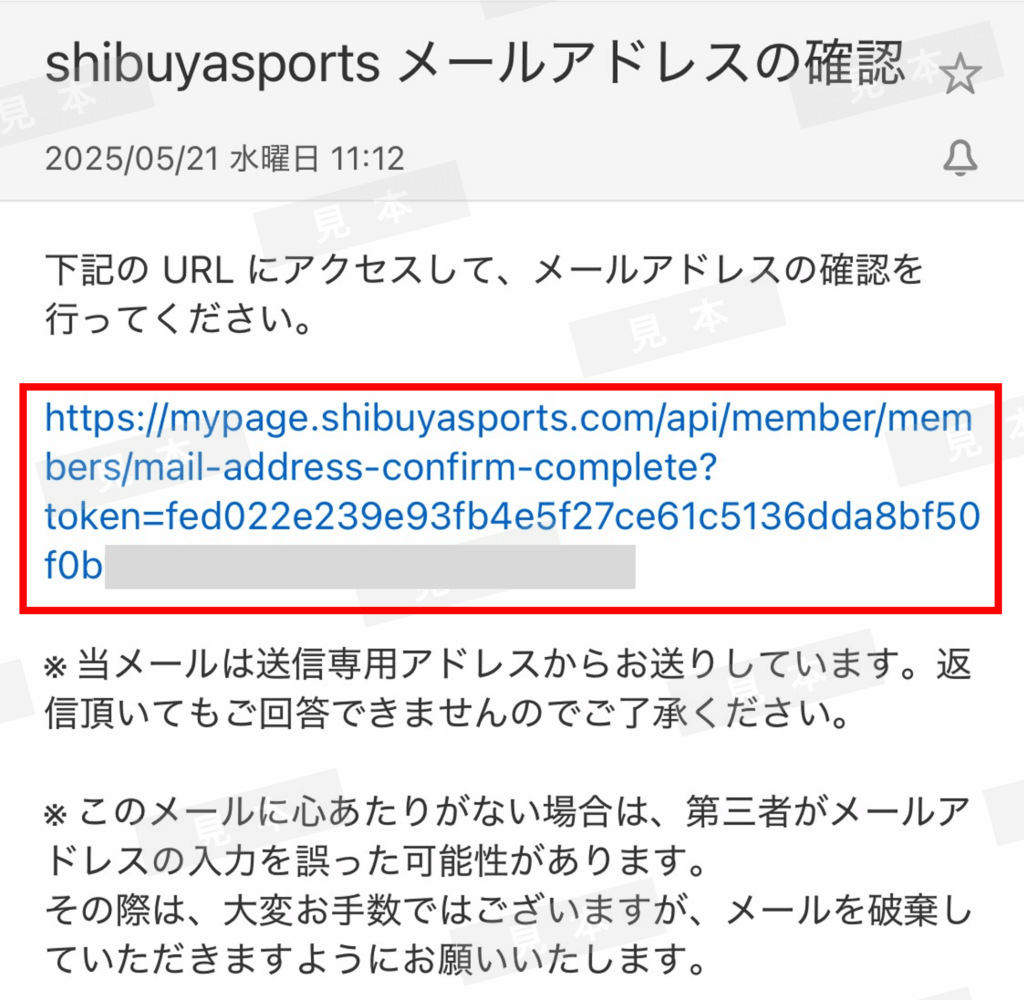Image resolution: width=1024 pixels, height=1000 pixels.
Task: Click the 'f0b' link ending text
Action: pos(73,565)
